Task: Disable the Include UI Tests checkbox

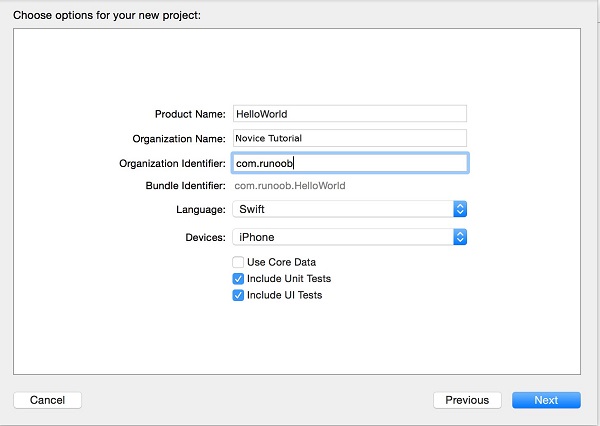Action: click(238, 296)
